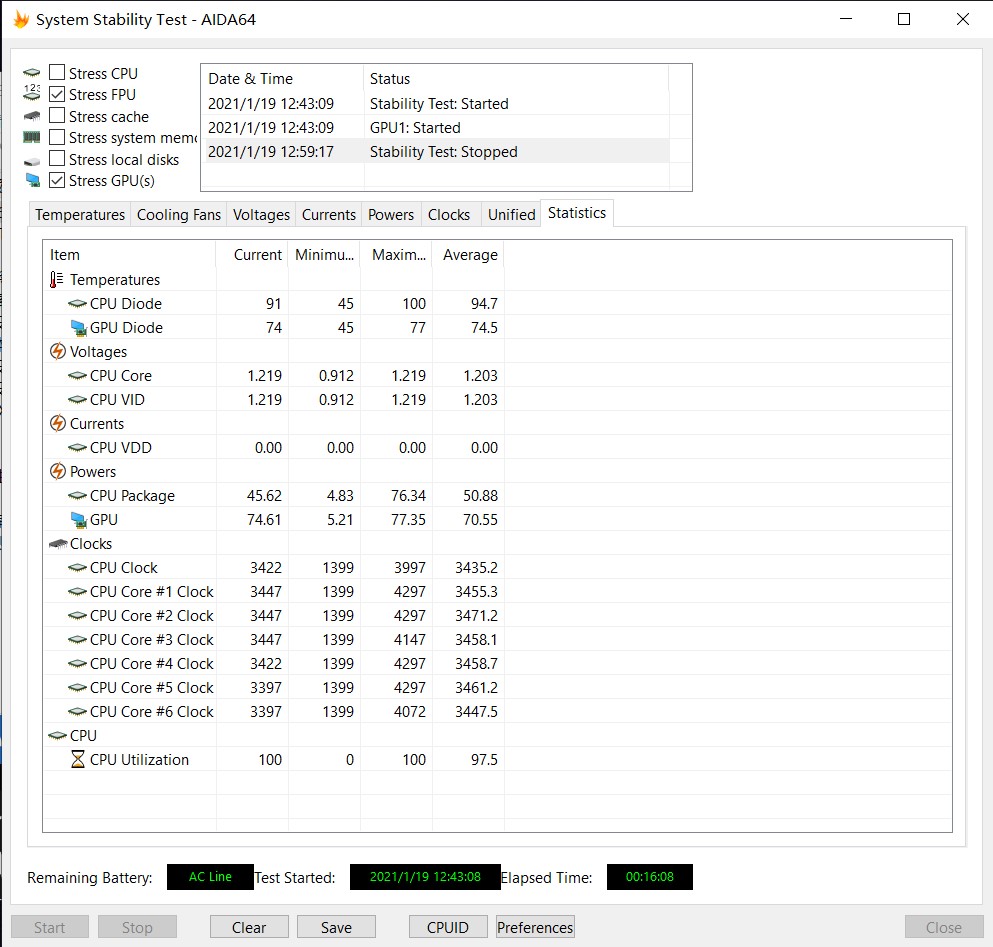Click the Stress system memory RAM icon
This screenshot has height=947, width=993.
[32, 137]
